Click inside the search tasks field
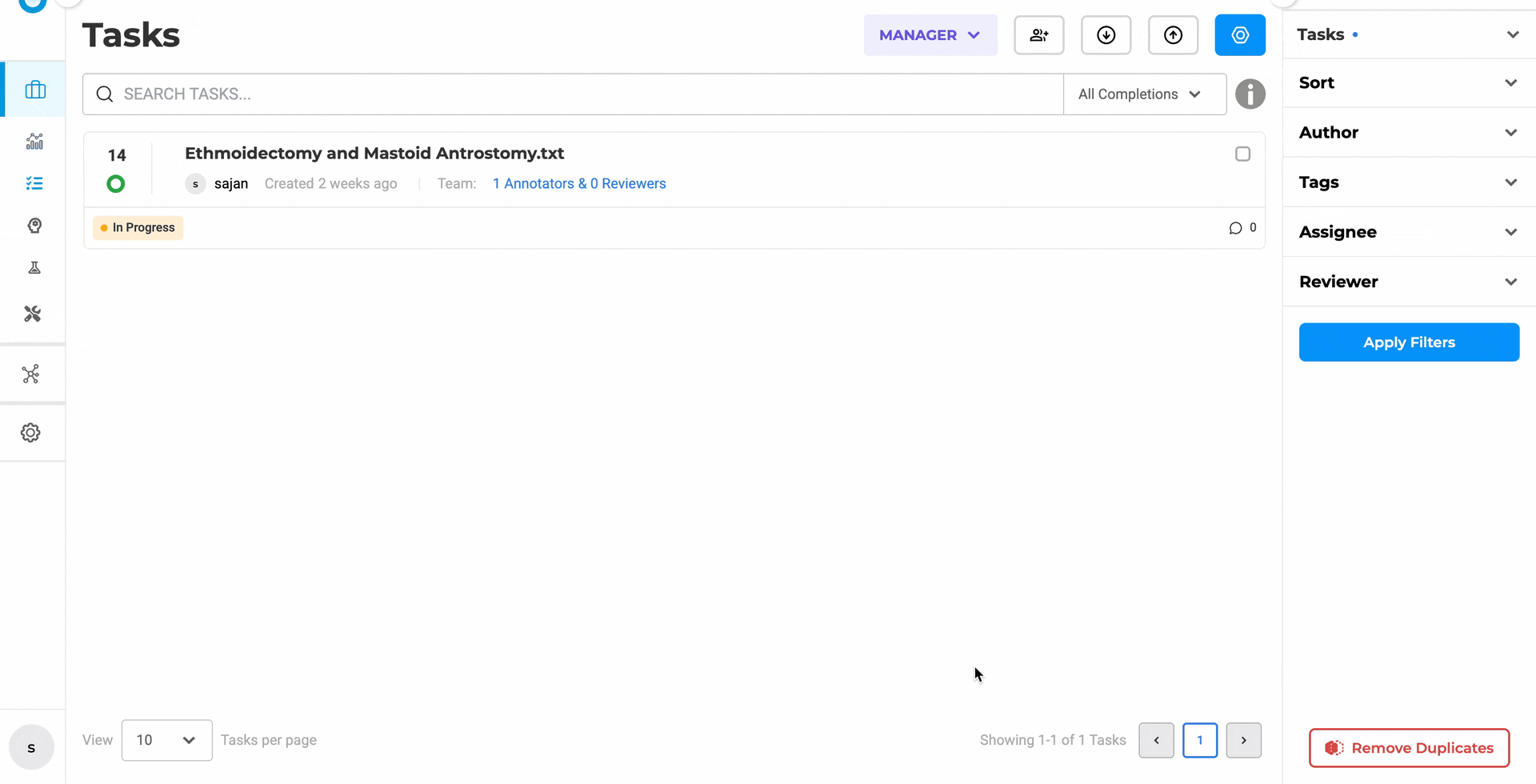 coord(560,94)
